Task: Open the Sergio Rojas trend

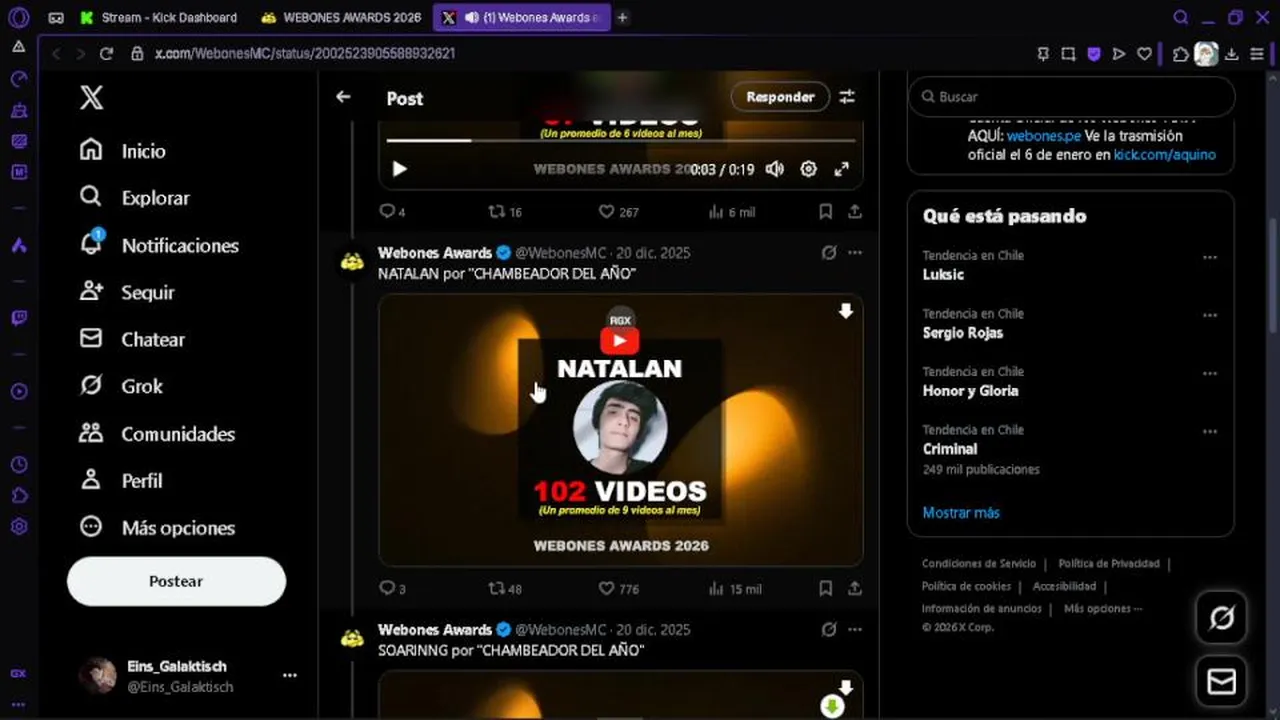Action: point(962,332)
